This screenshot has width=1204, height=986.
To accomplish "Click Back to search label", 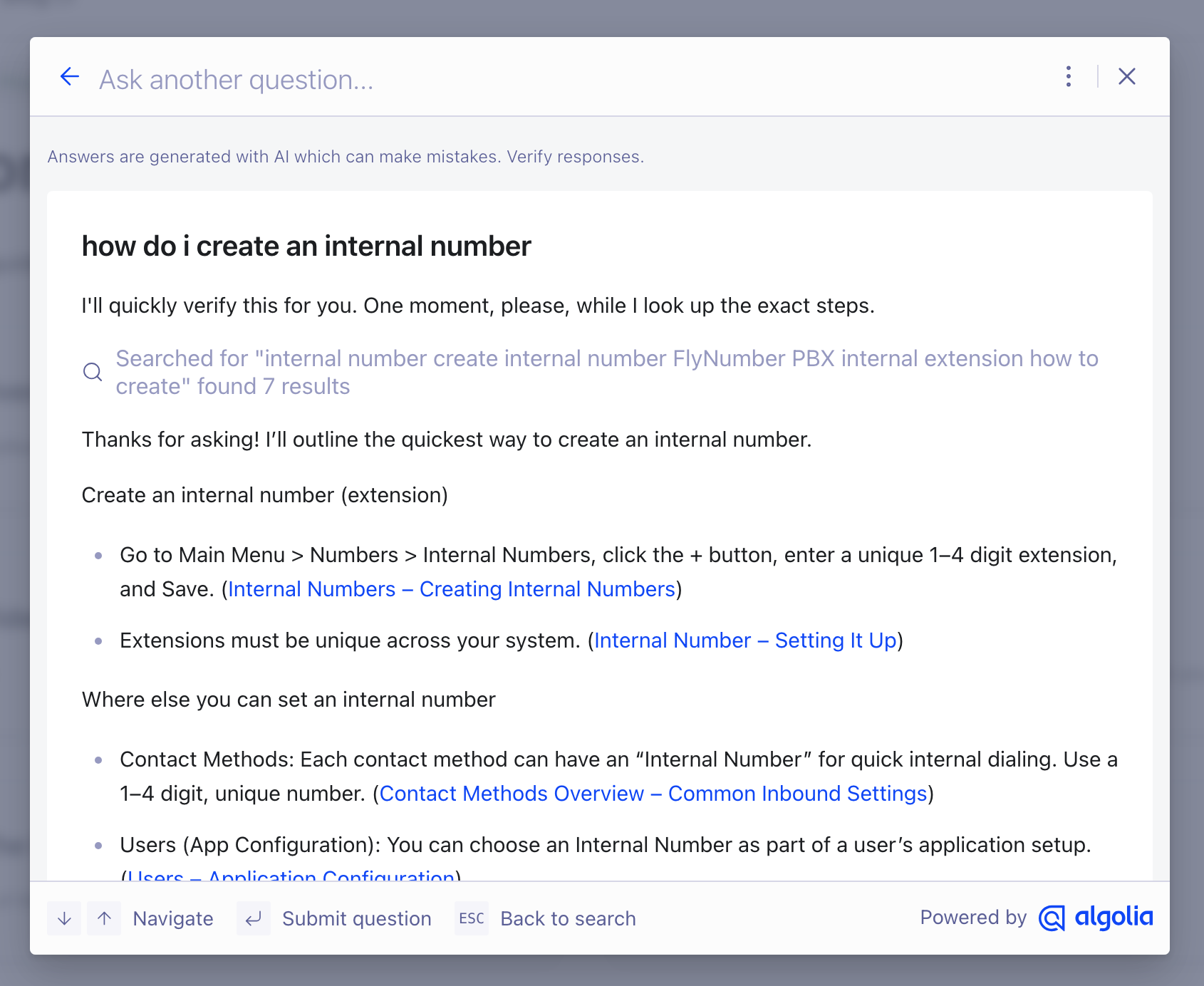I will (568, 919).
